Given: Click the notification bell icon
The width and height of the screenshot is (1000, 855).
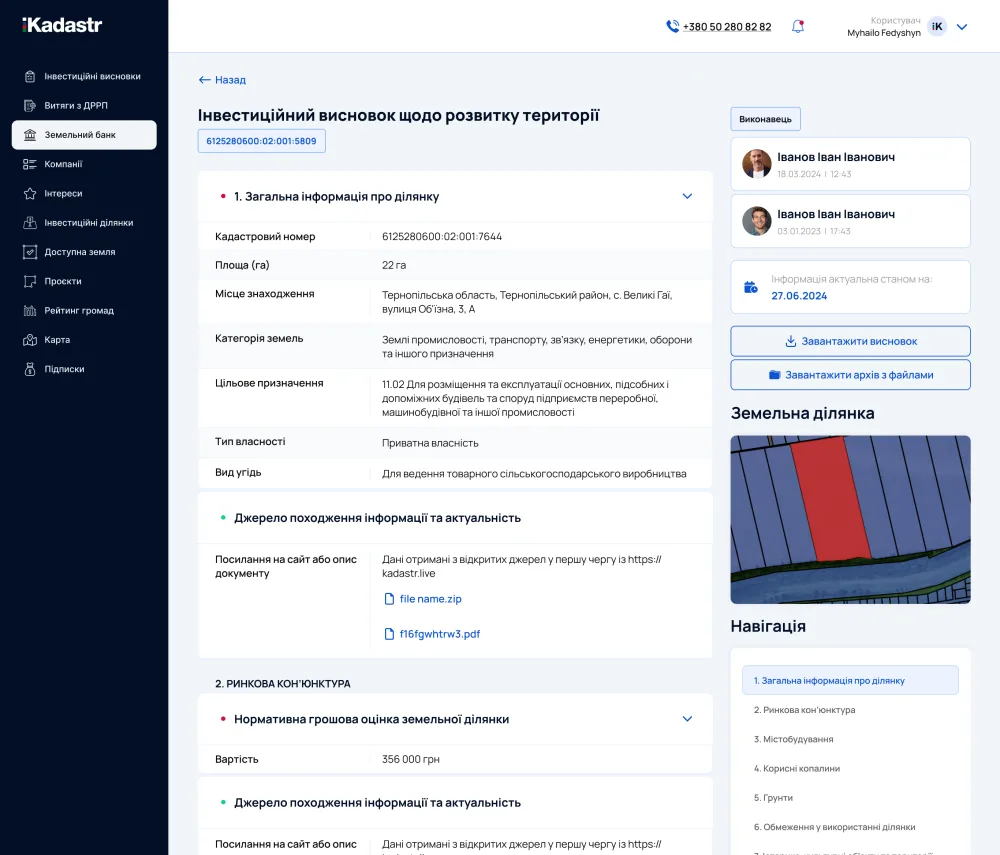Looking at the screenshot, I should [798, 27].
